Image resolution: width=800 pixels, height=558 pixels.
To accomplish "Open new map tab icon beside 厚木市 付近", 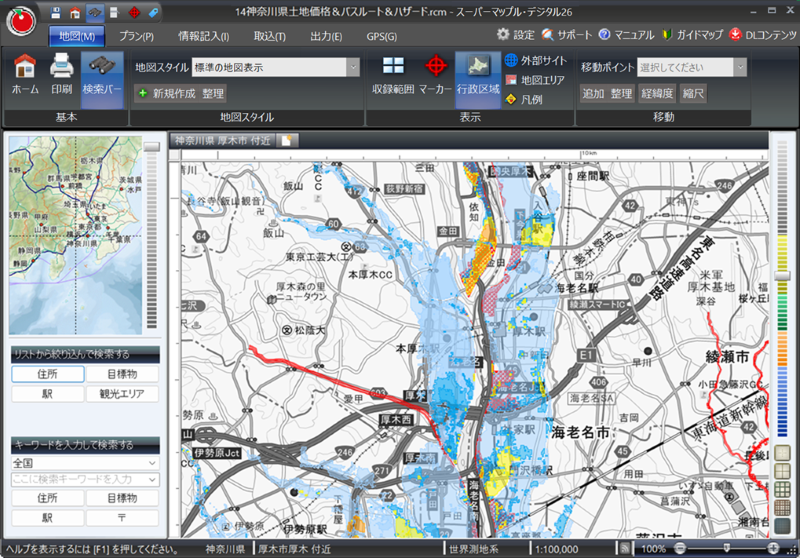I will click(x=287, y=140).
